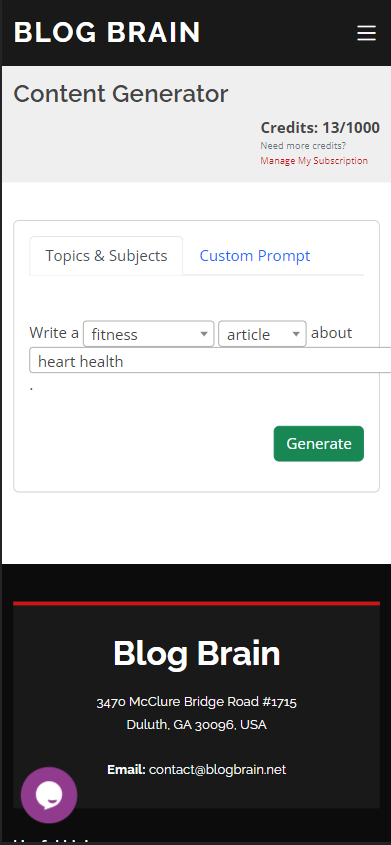Screen dimensions: 391x845
Task: Switch to the Topics & Subjects tab
Action: click(x=106, y=255)
